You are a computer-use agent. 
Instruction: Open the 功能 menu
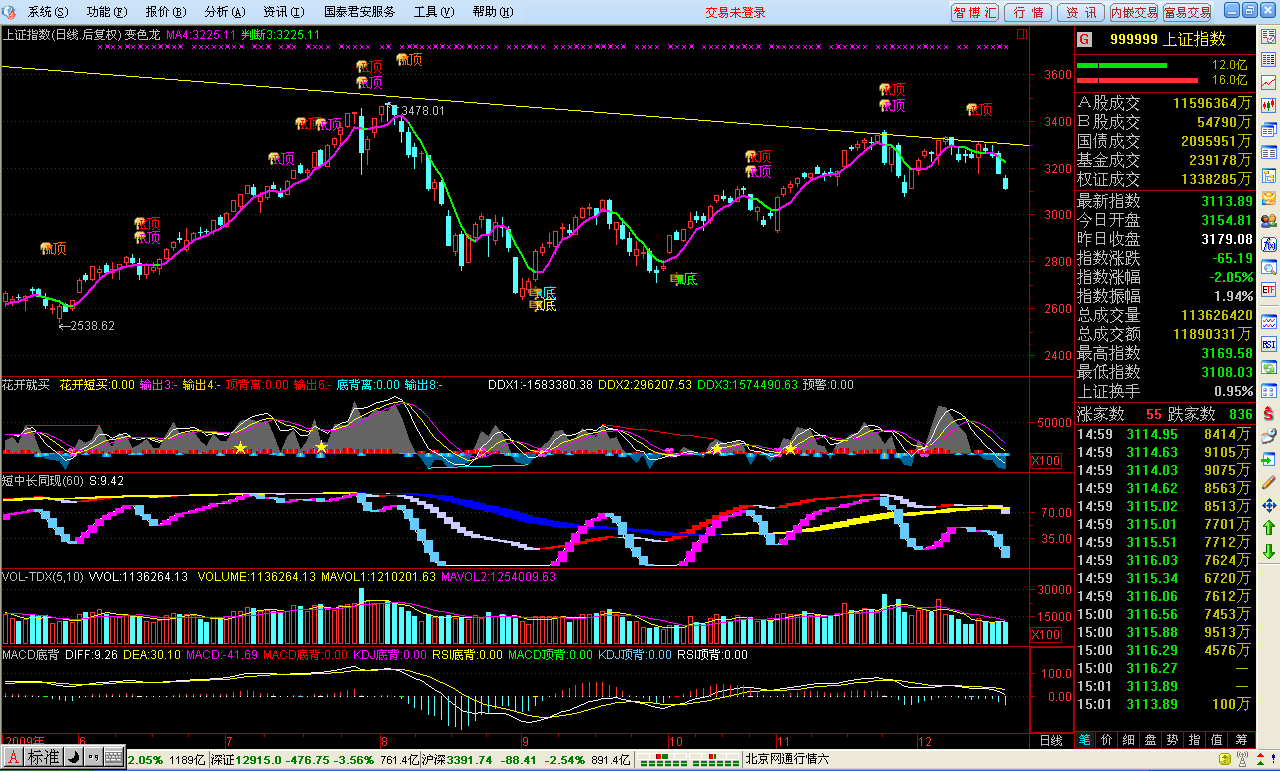coord(107,12)
